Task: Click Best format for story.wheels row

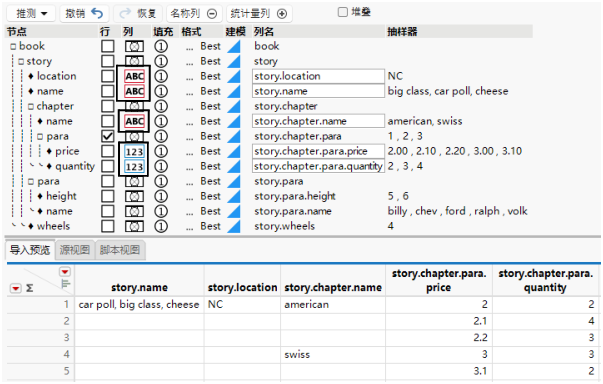Action: (210, 226)
